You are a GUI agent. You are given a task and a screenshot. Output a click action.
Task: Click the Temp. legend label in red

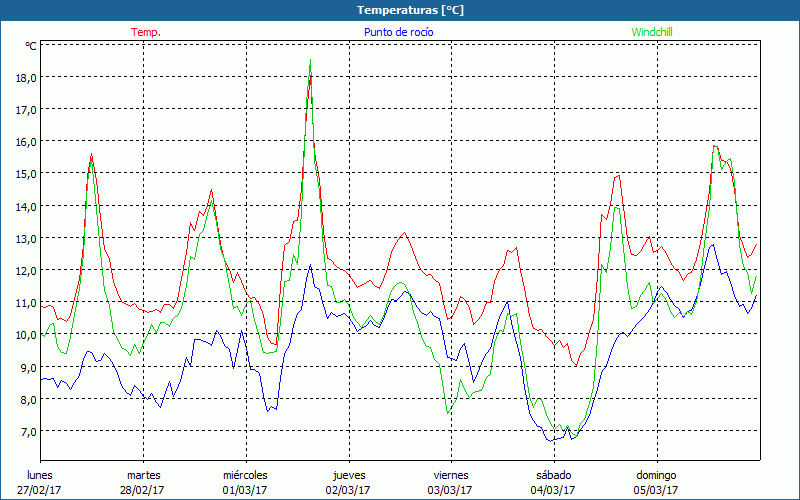[x=145, y=32]
